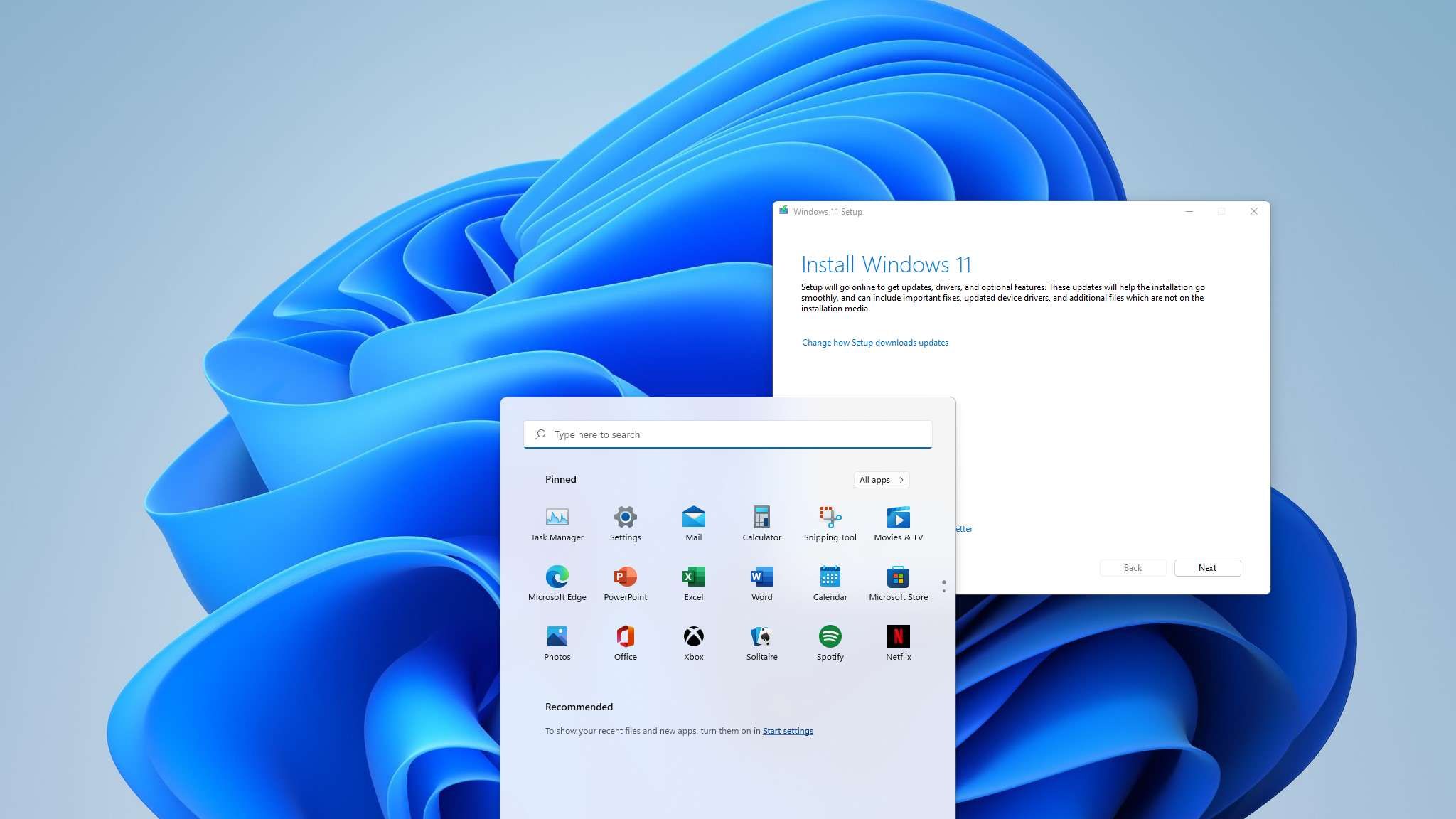Launch Microsoft Store

pyautogui.click(x=898, y=584)
